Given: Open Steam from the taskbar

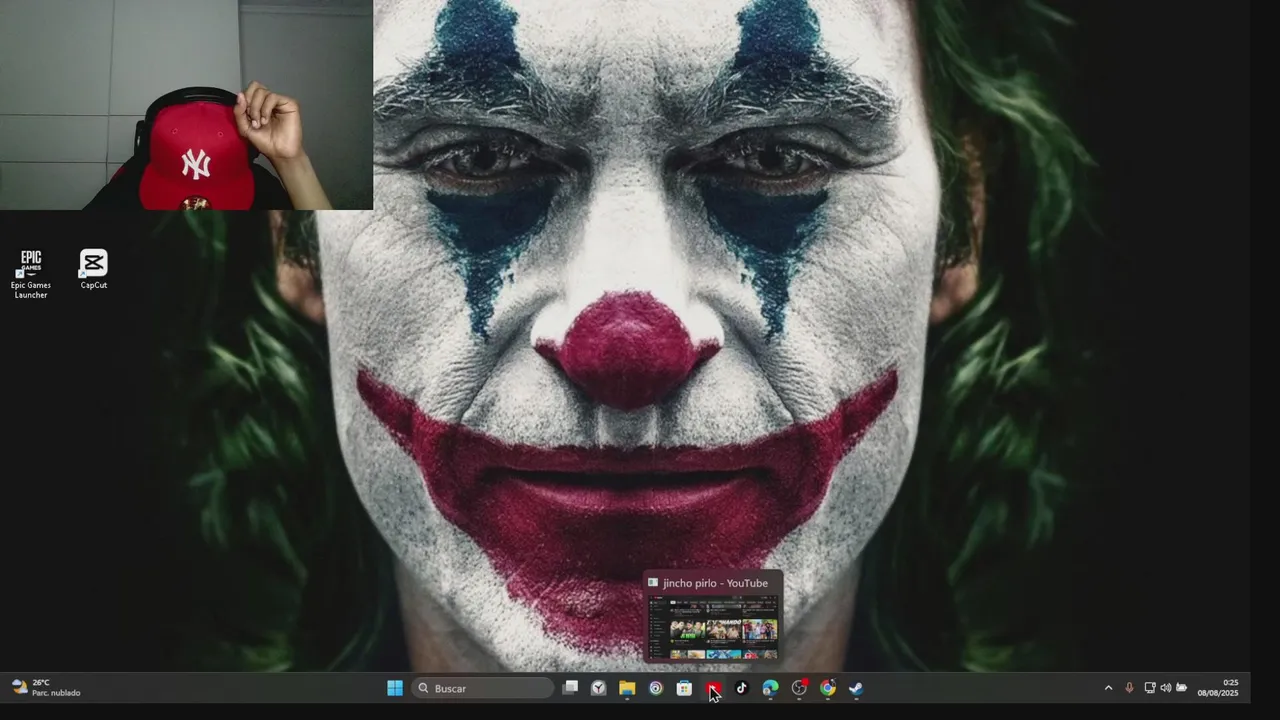Looking at the screenshot, I should click(x=856, y=688).
